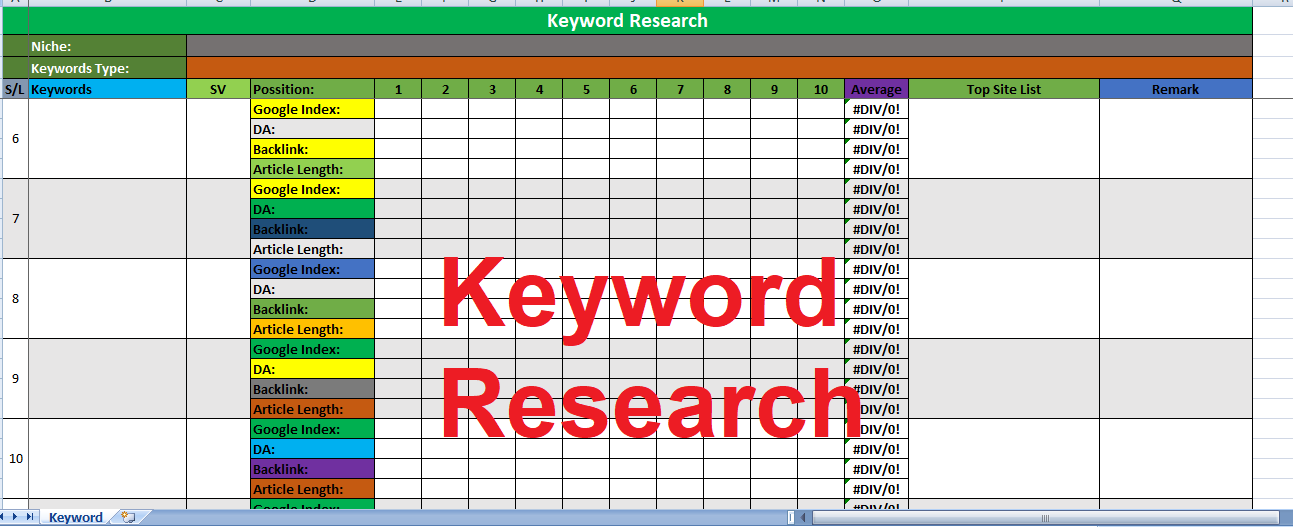The height and width of the screenshot is (527, 1293).
Task: Click the insert new worksheet icon
Action: [127, 517]
